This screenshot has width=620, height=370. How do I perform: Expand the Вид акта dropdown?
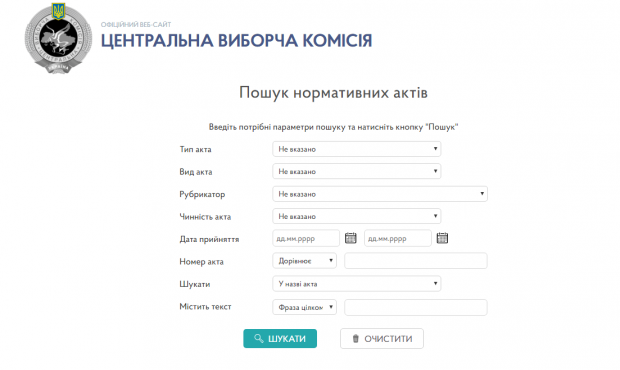coord(357,172)
